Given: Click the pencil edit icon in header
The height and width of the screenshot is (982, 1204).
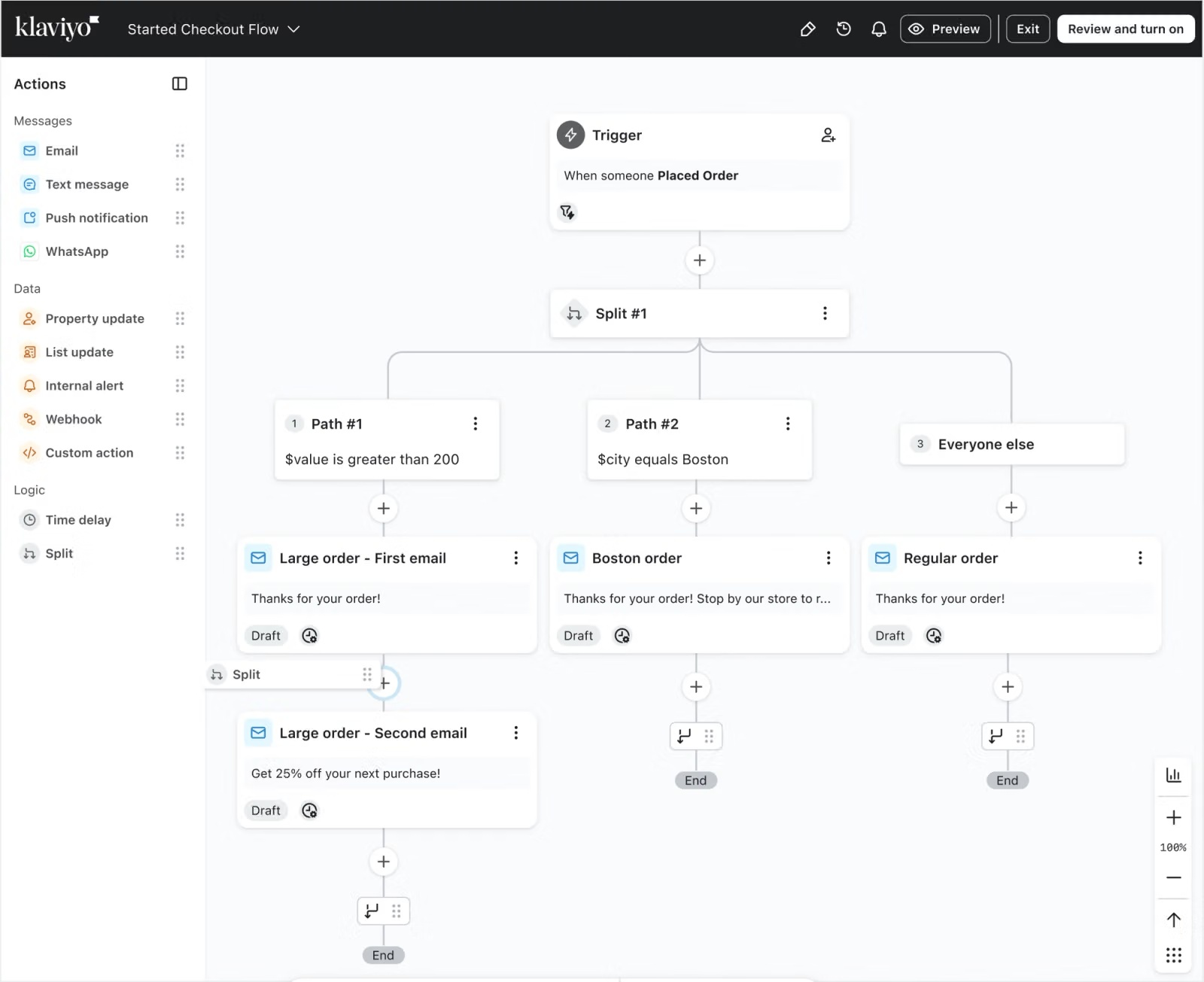Looking at the screenshot, I should click(x=807, y=29).
